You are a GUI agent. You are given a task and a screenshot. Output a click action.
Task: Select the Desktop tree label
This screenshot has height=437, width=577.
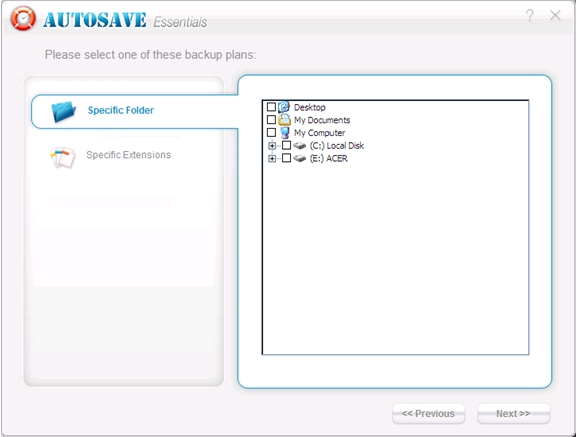[x=310, y=107]
